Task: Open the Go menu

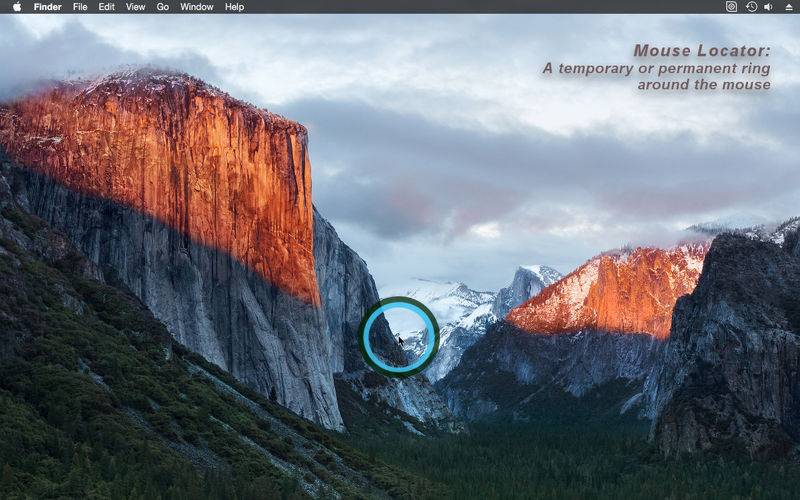Action: click(163, 7)
